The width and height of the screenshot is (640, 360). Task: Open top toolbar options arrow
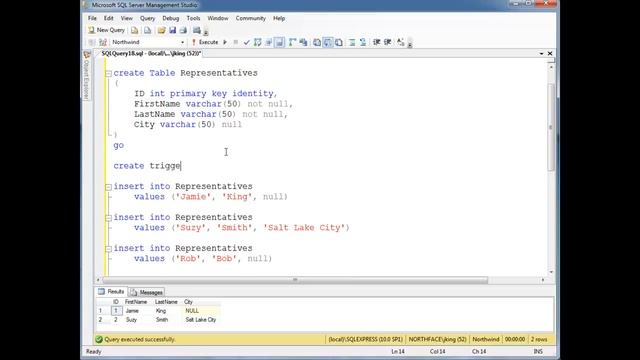tap(206, 32)
